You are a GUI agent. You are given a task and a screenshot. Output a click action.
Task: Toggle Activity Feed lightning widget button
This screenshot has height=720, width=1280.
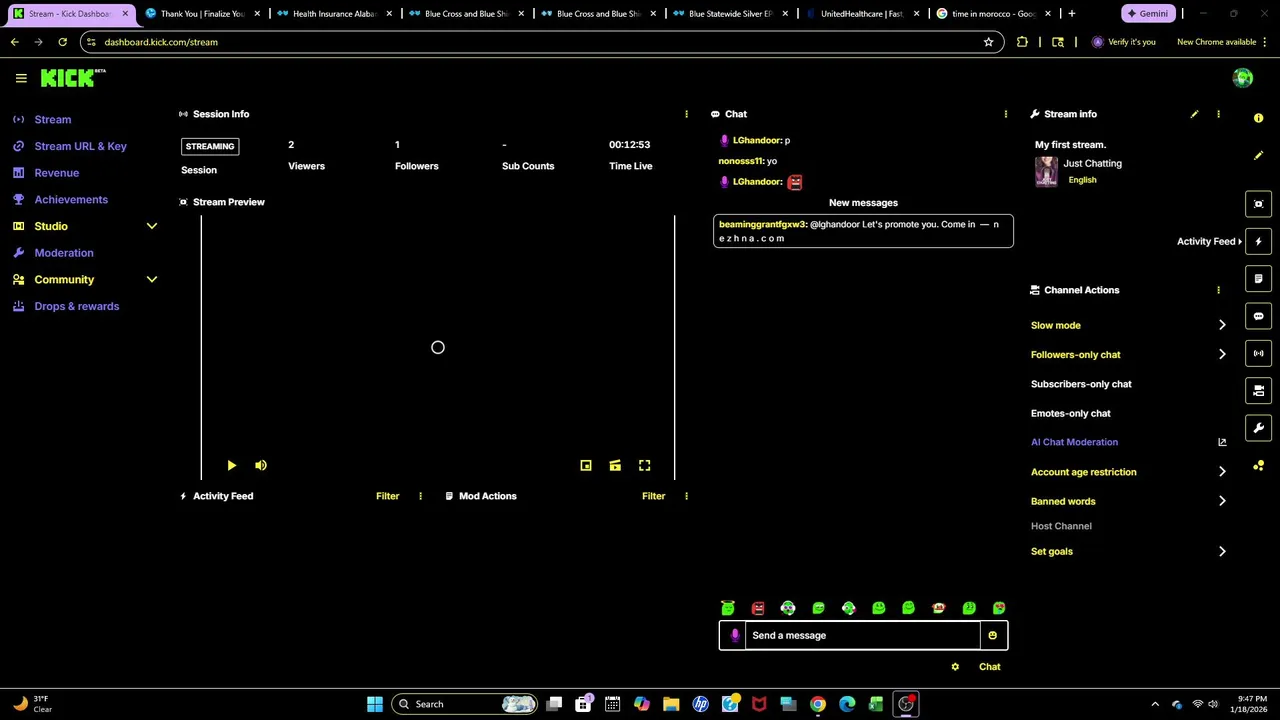1259,241
